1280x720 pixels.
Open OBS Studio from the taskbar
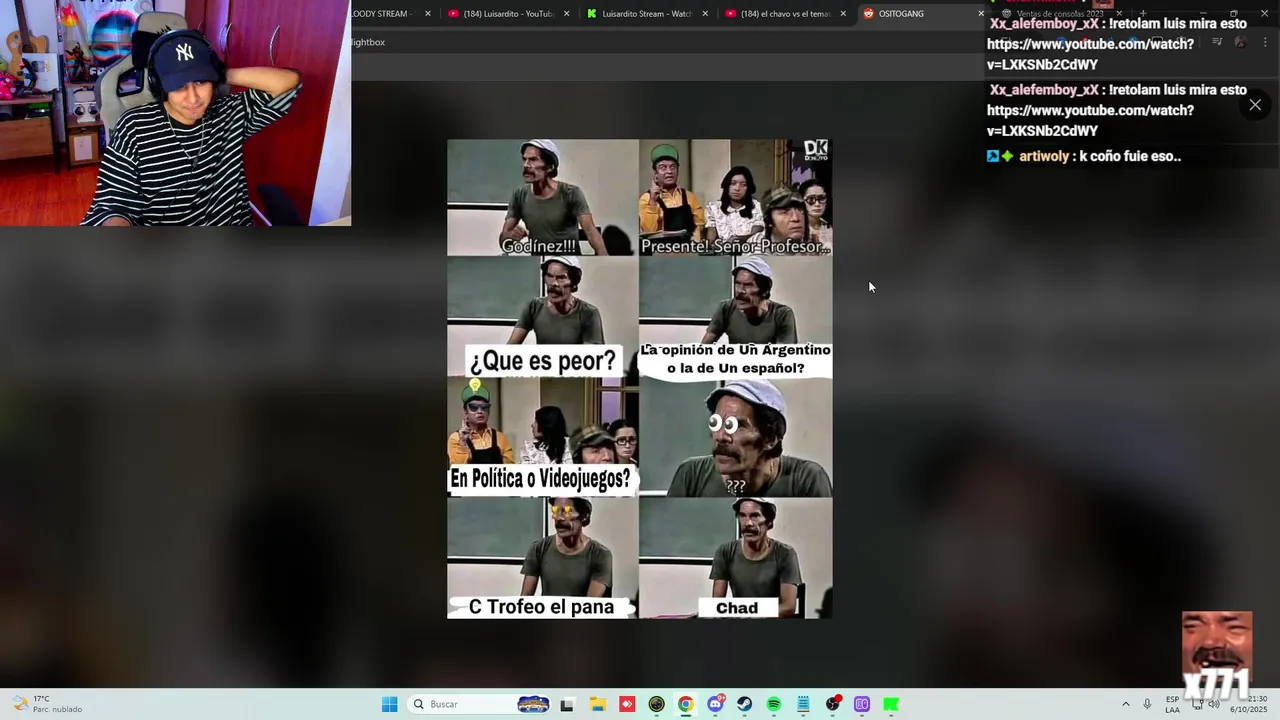coord(832,704)
